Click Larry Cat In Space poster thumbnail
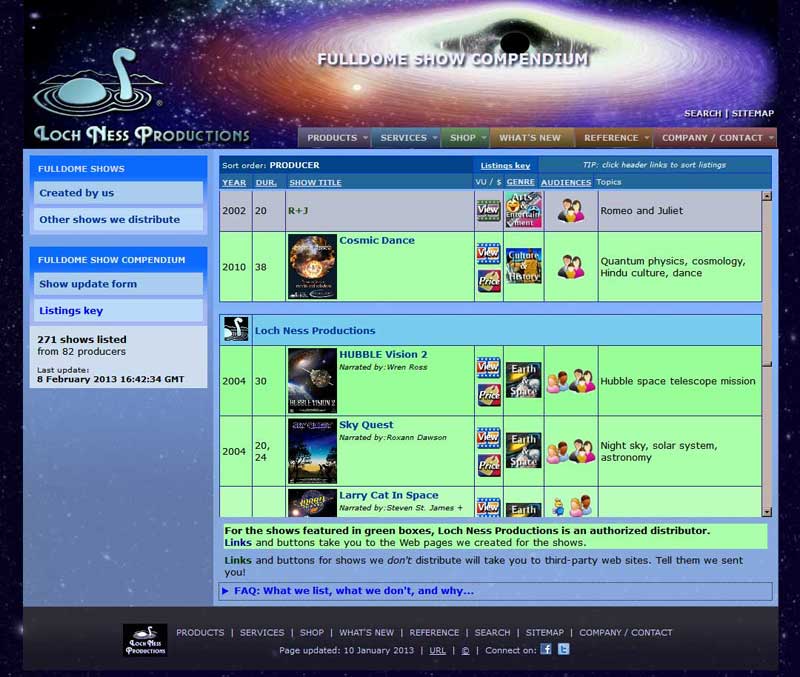This screenshot has width=800, height=677. coord(312,503)
